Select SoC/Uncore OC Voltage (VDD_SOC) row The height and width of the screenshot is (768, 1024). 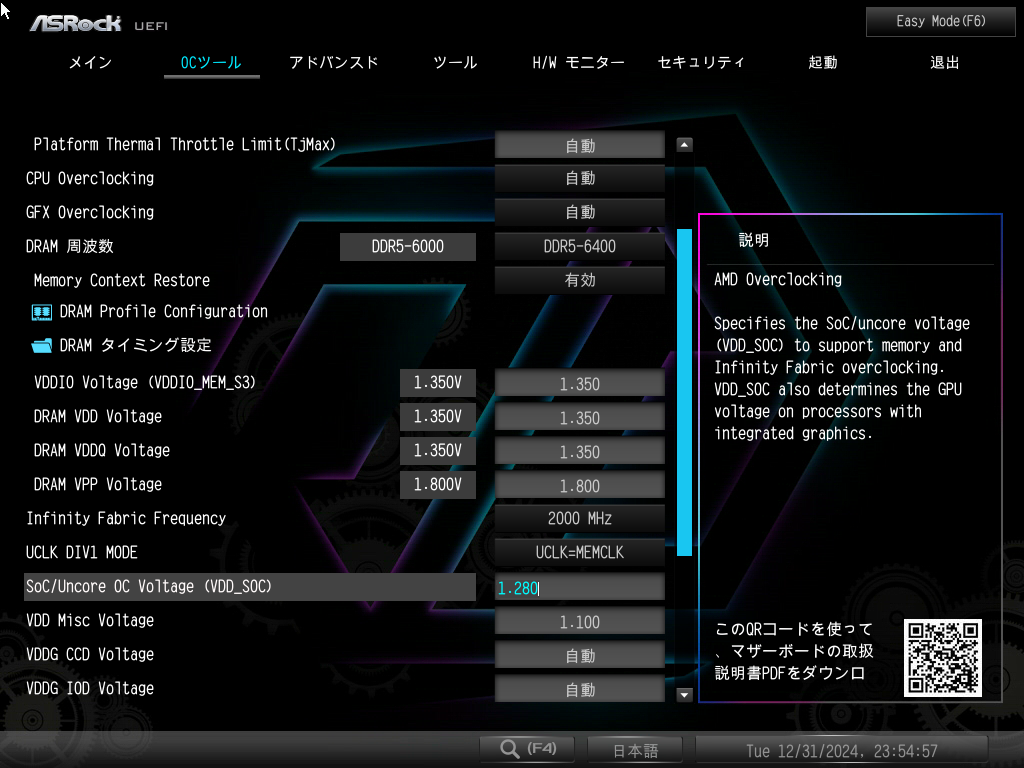tap(249, 586)
